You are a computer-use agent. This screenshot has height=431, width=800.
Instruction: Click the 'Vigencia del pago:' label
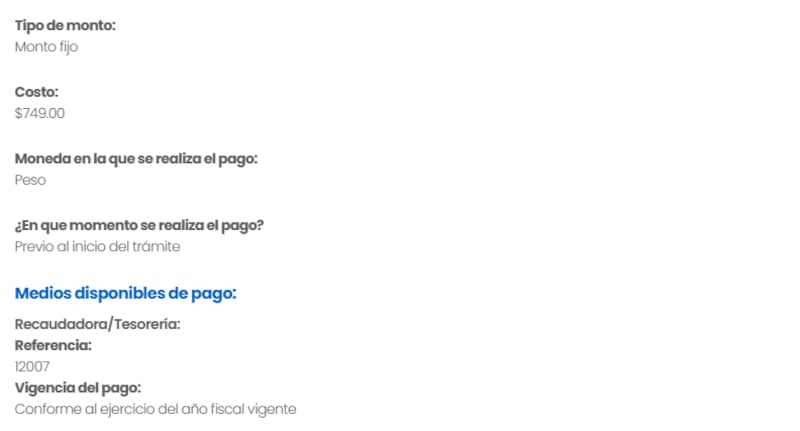(x=78, y=388)
